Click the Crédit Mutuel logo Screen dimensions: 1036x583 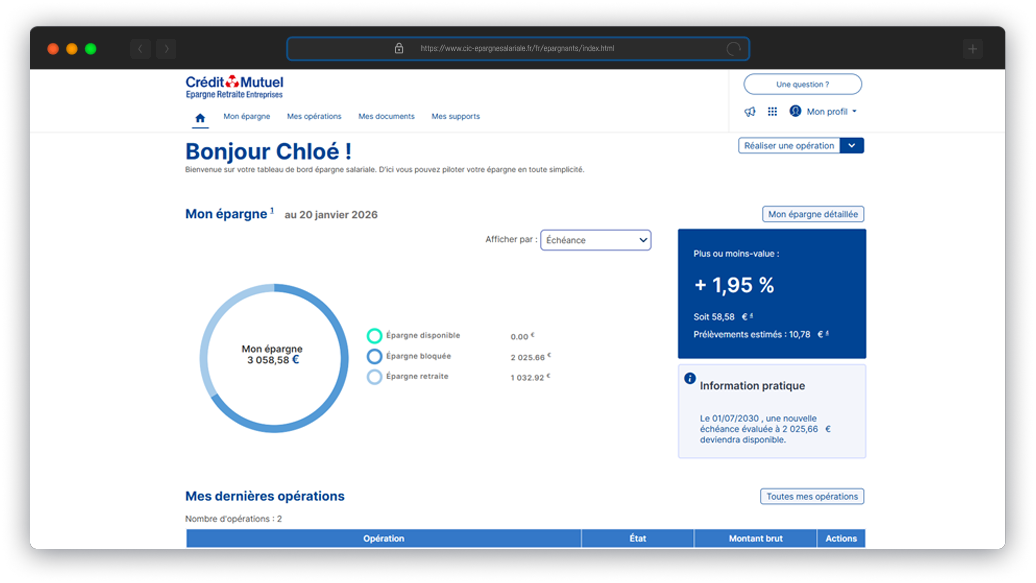(234, 87)
